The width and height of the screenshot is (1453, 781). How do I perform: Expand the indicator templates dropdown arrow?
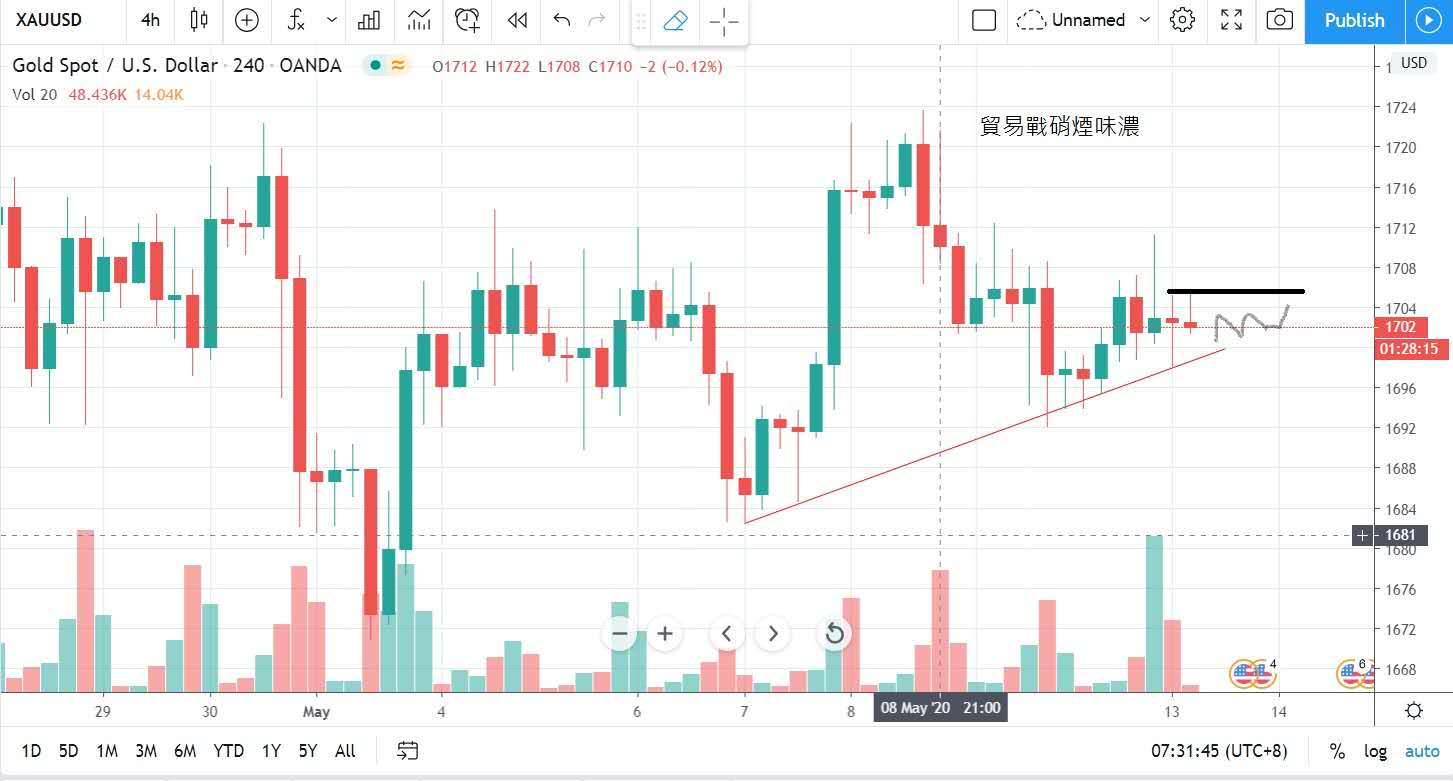(333, 20)
